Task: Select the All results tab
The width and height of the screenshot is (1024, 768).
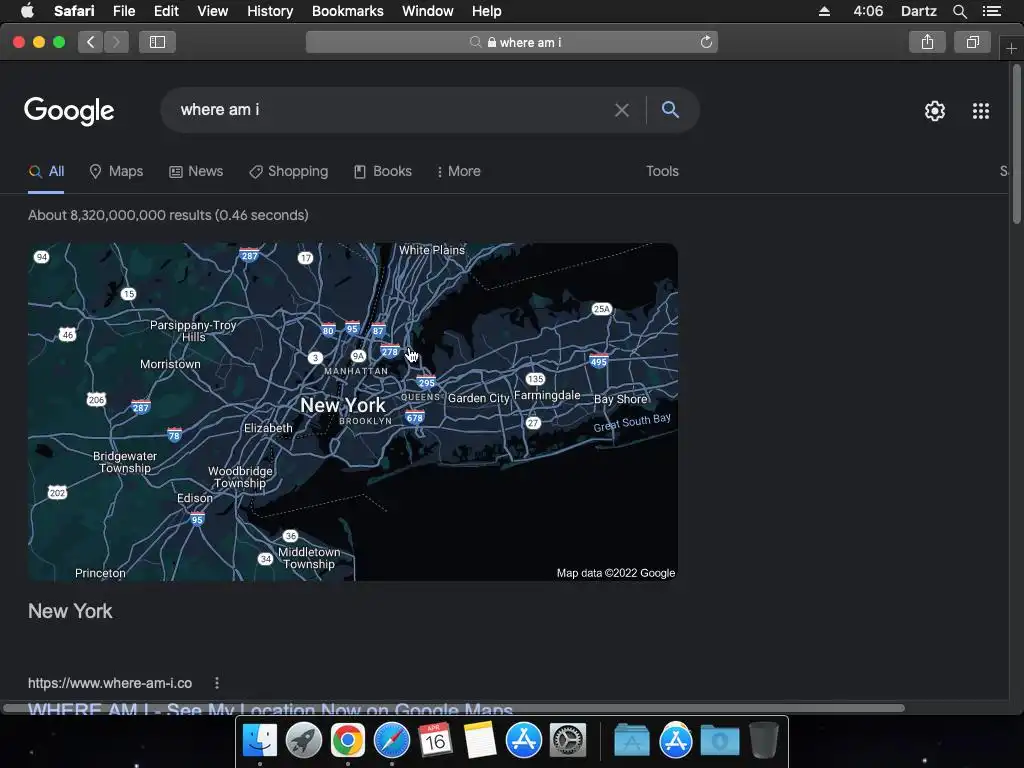Action: [46, 171]
